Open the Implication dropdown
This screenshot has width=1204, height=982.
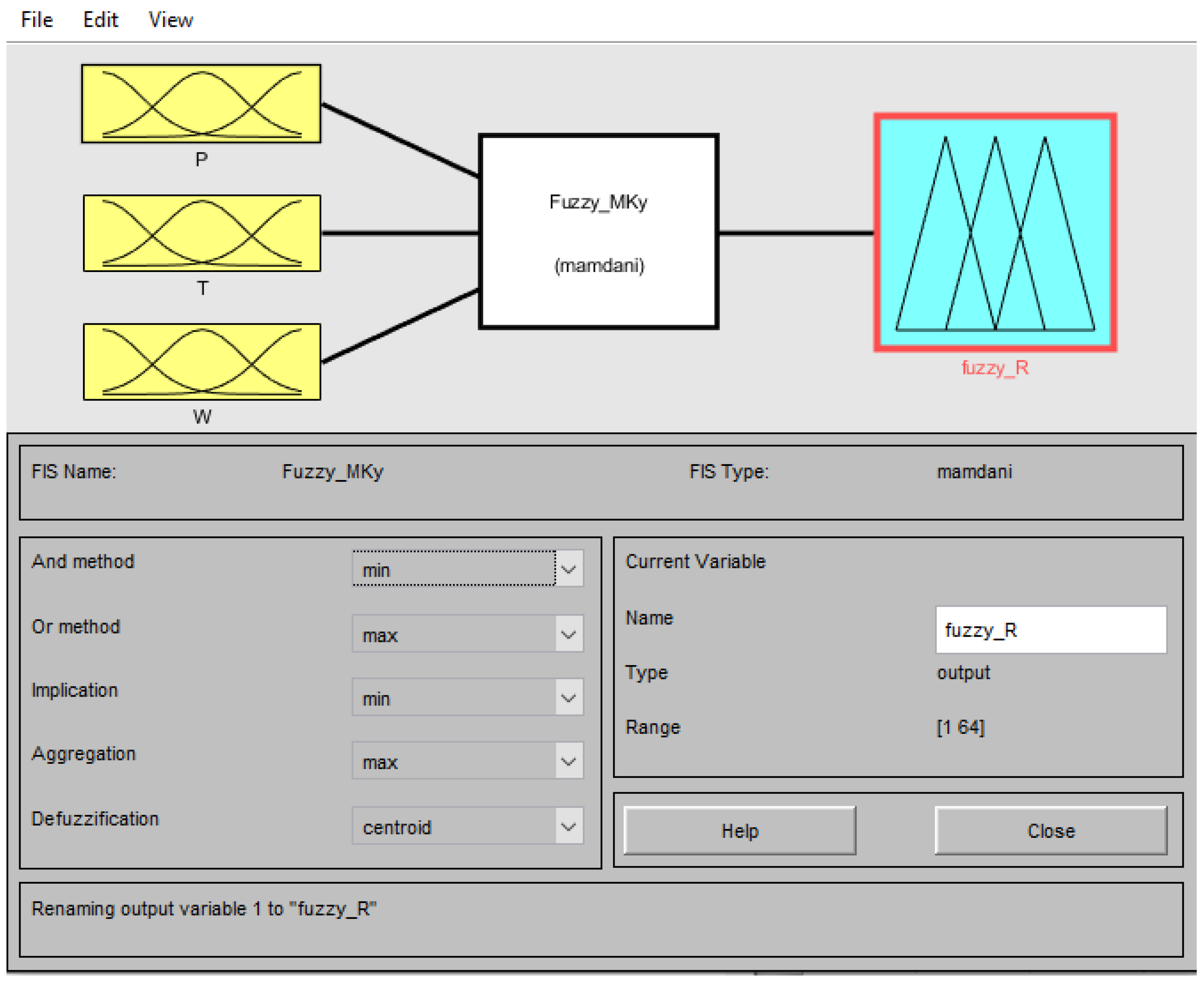coord(467,697)
